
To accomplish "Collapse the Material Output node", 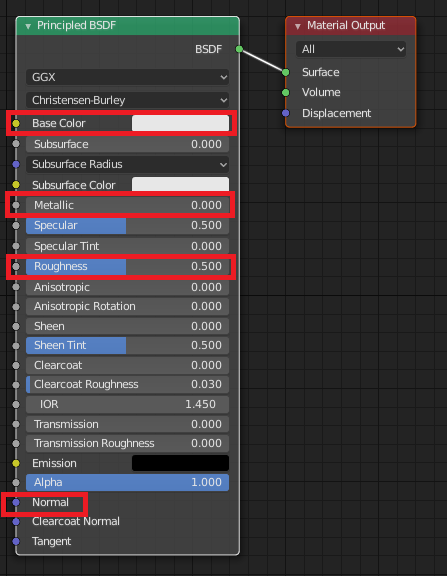I will pyautogui.click(x=298, y=26).
